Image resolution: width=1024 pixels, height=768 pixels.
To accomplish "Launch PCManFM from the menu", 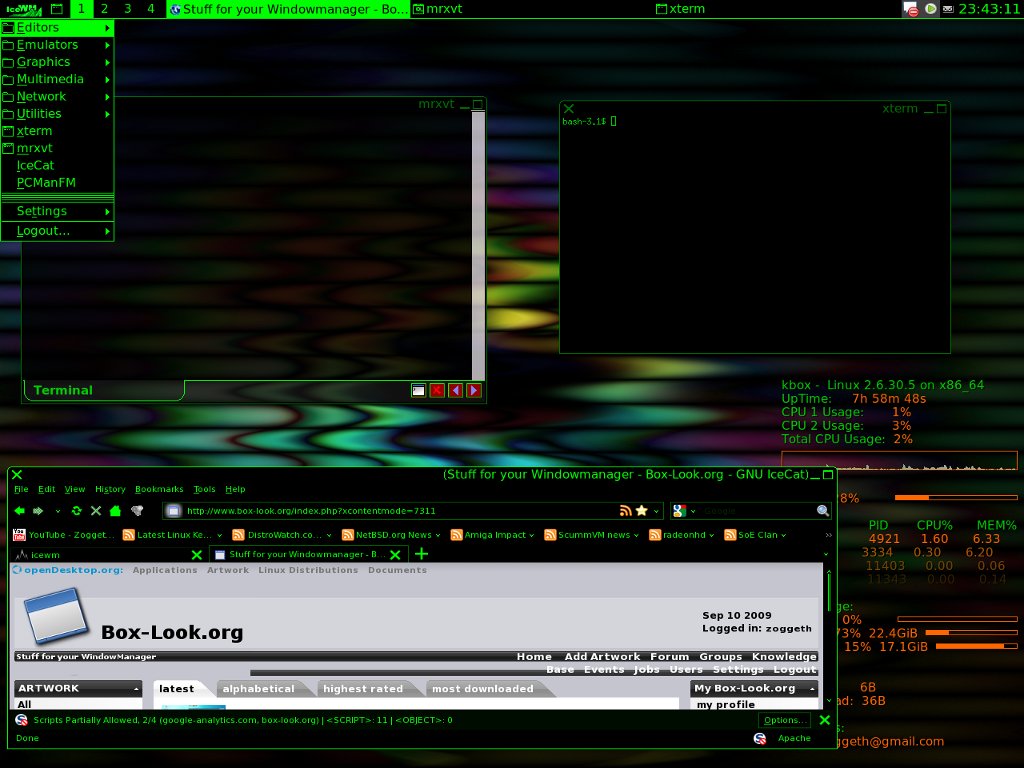I will (57, 183).
